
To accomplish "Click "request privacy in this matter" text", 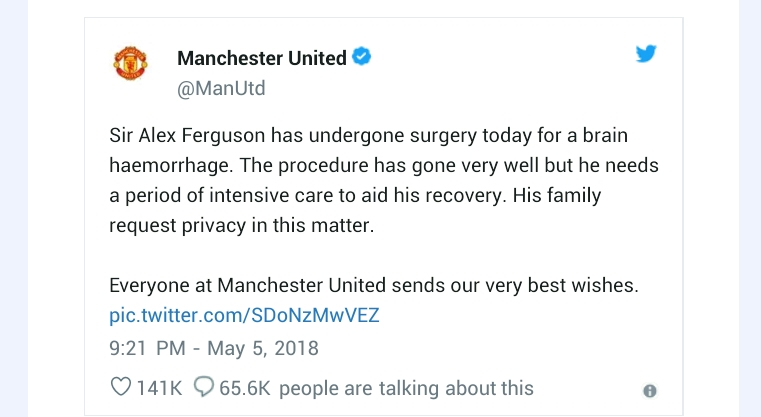I will [x=240, y=225].
